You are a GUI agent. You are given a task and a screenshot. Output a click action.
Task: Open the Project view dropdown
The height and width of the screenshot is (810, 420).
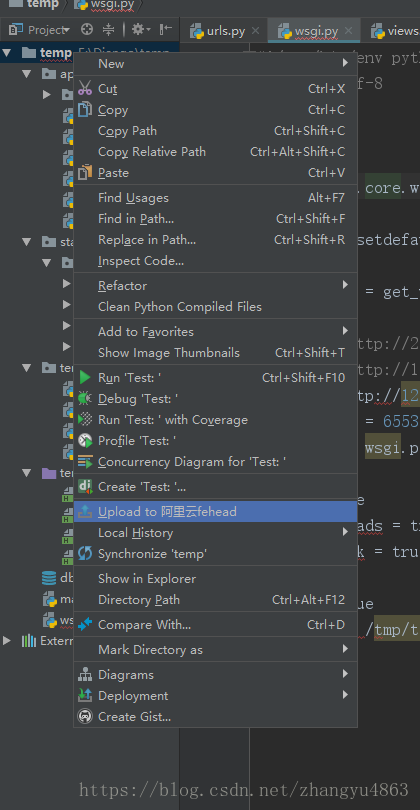[x=39, y=30]
